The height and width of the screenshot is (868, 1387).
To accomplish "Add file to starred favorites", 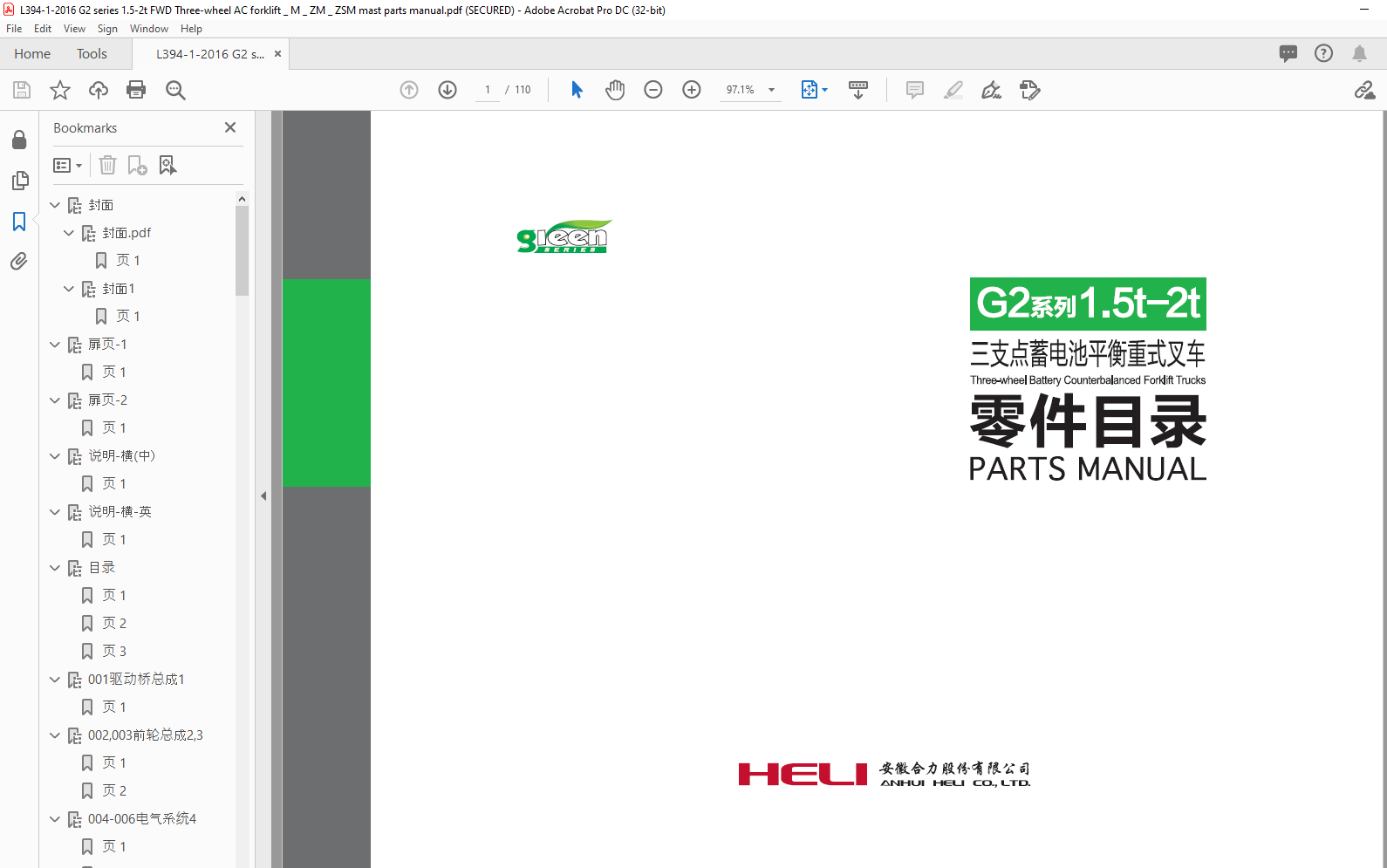I will [x=60, y=90].
